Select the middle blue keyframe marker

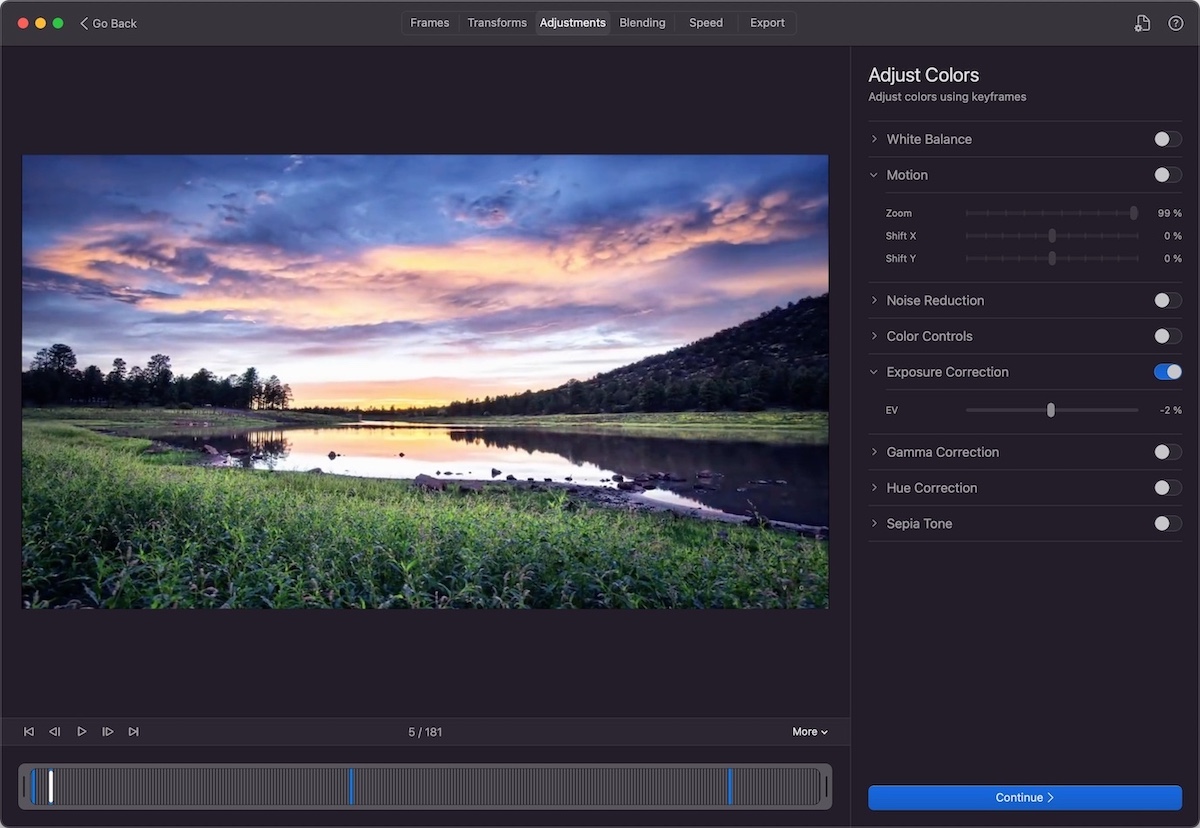[x=351, y=786]
